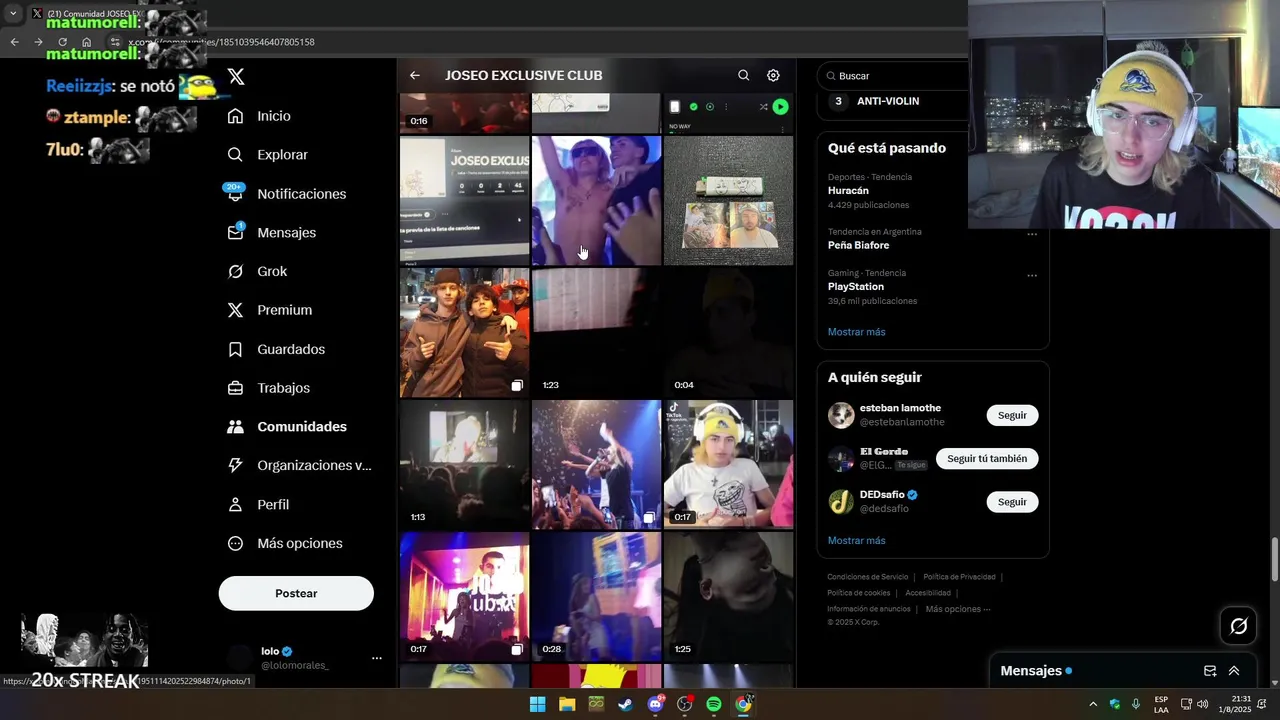Go back with the community arrow
1280x720 pixels.
tap(415, 75)
